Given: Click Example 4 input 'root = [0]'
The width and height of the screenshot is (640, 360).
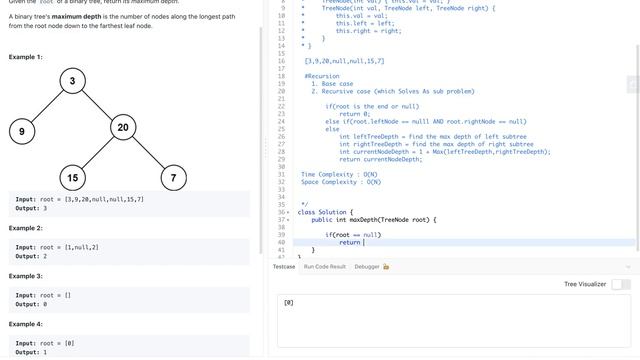Looking at the screenshot, I should point(57,343).
